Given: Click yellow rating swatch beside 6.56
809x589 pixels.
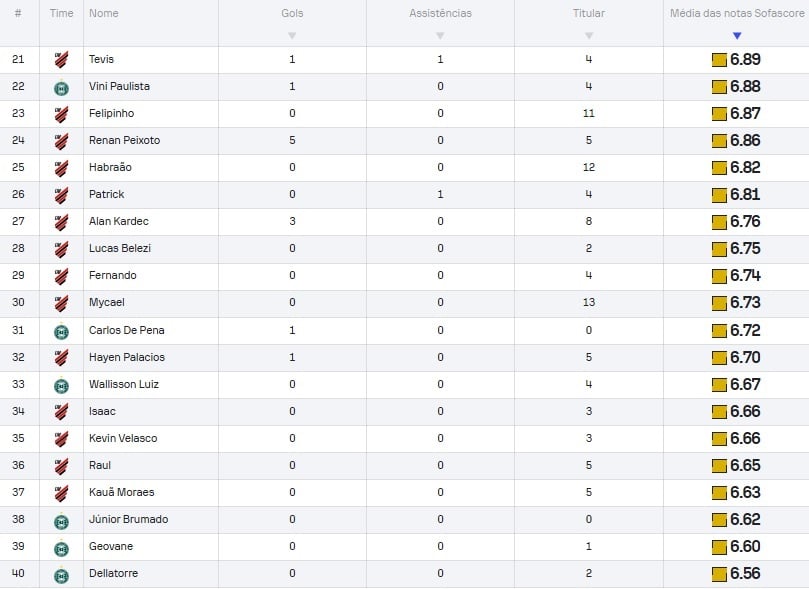Looking at the screenshot, I should click(719, 574).
